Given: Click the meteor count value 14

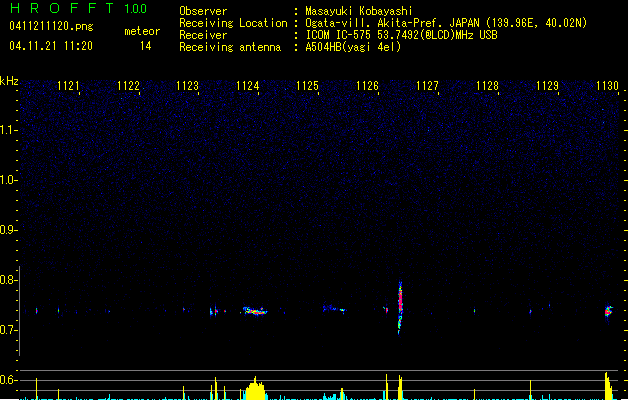Looking at the screenshot, I should click(x=146, y=46).
